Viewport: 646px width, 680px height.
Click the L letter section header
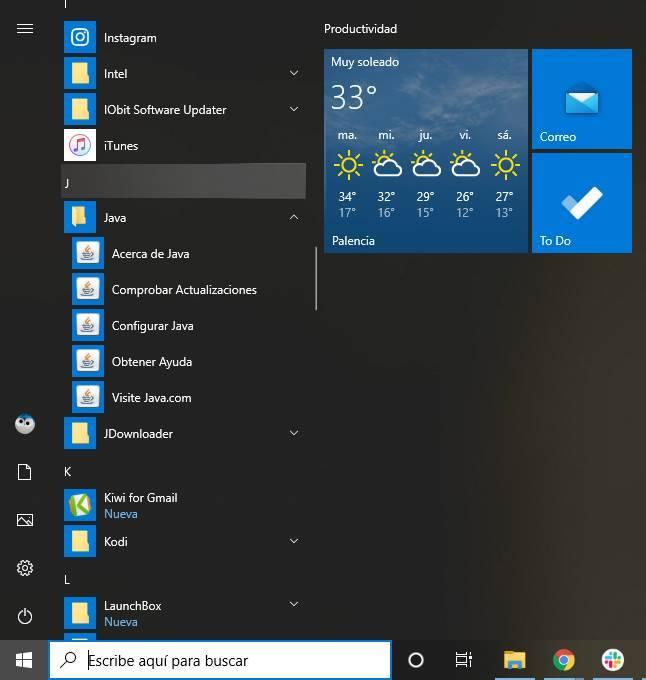[x=67, y=580]
